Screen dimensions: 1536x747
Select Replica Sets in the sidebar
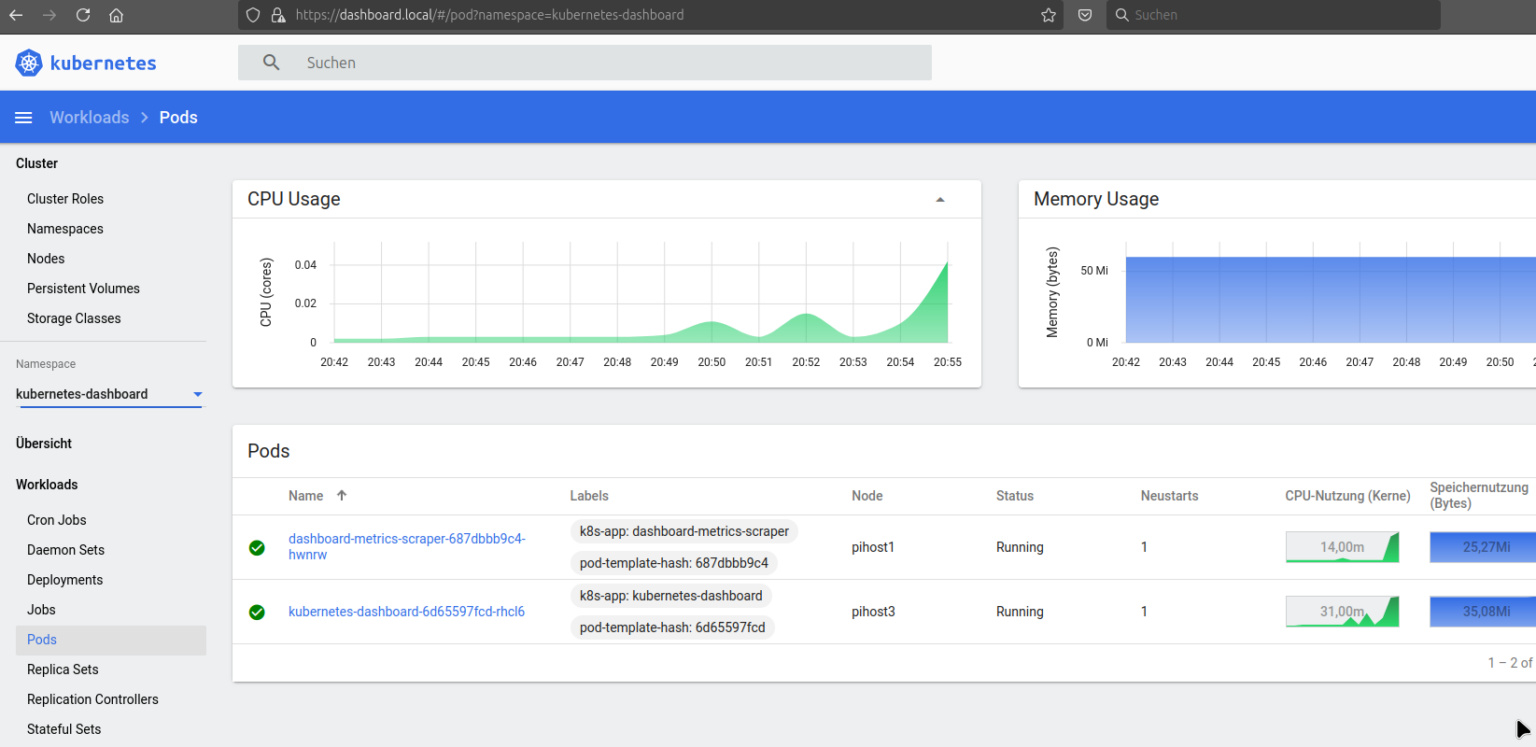coord(63,670)
